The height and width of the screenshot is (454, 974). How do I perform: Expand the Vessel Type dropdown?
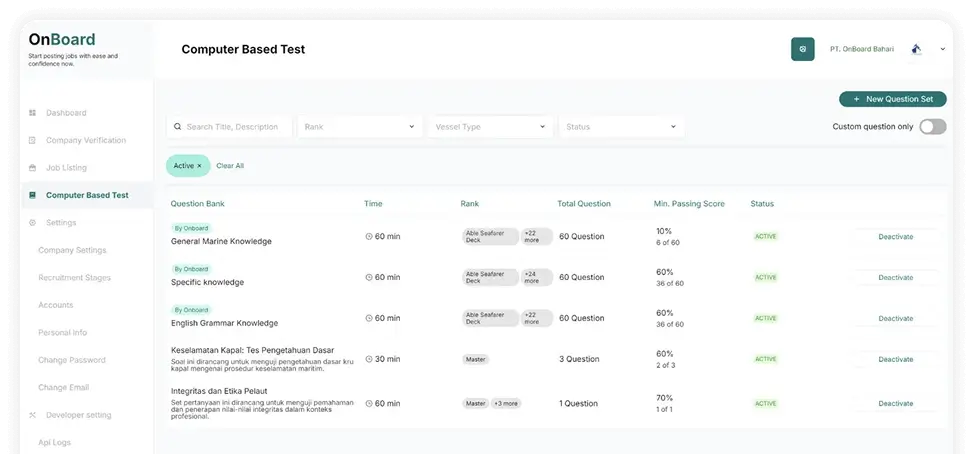[x=490, y=127]
